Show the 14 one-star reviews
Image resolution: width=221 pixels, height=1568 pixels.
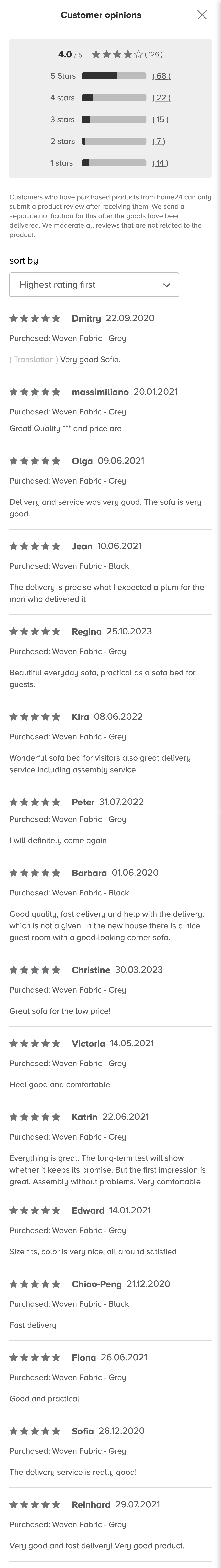[x=160, y=163]
